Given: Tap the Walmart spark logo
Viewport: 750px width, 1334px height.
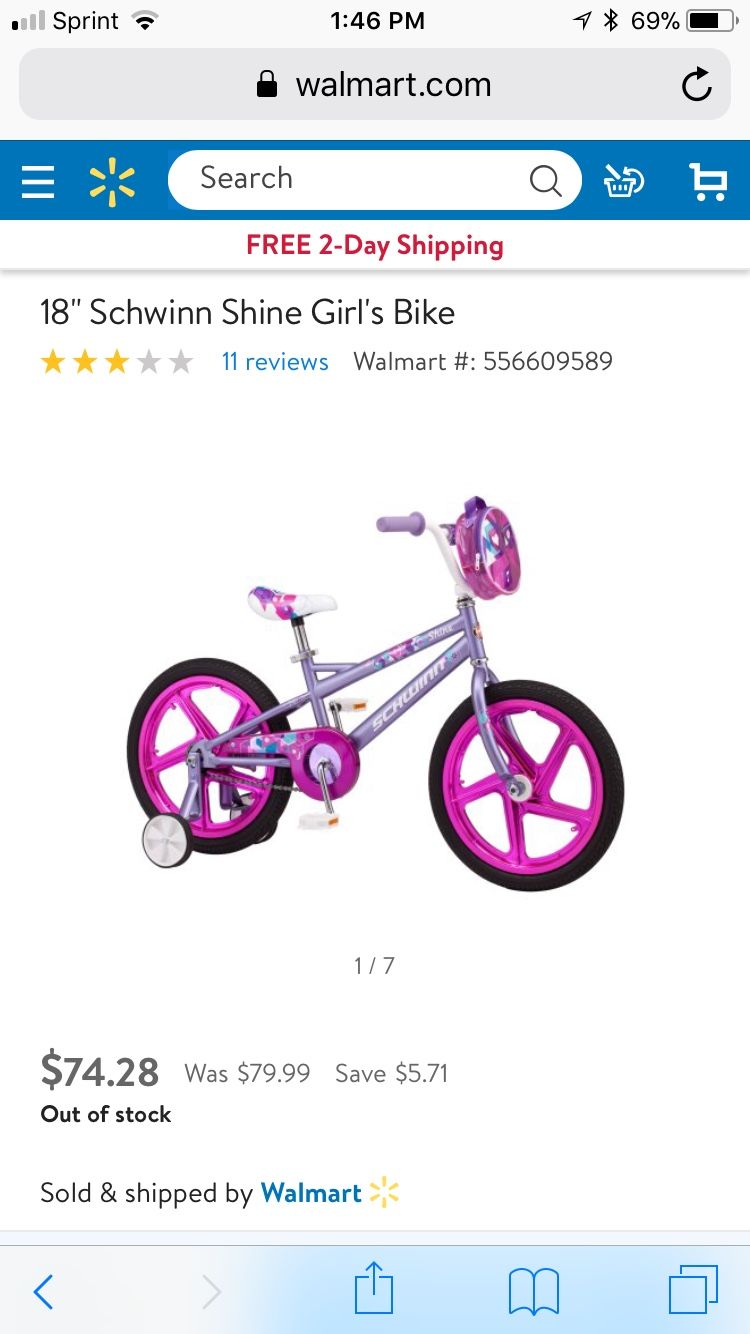Looking at the screenshot, I should [112, 181].
